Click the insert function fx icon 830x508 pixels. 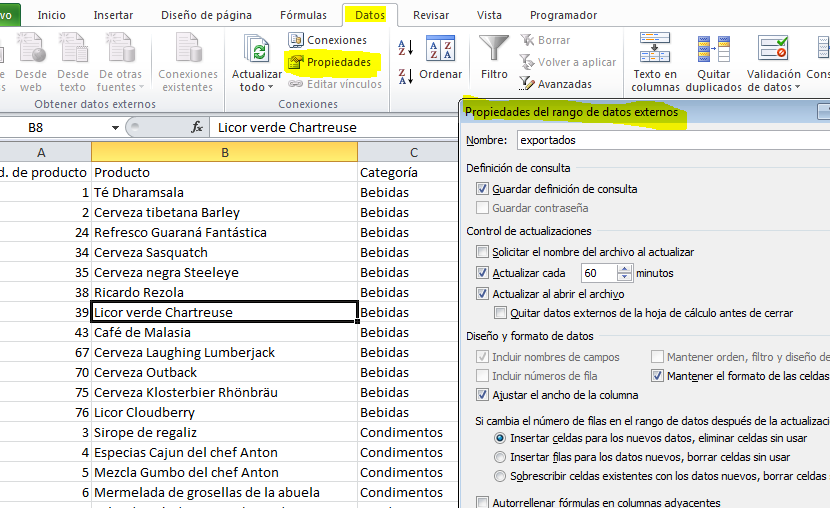(197, 128)
